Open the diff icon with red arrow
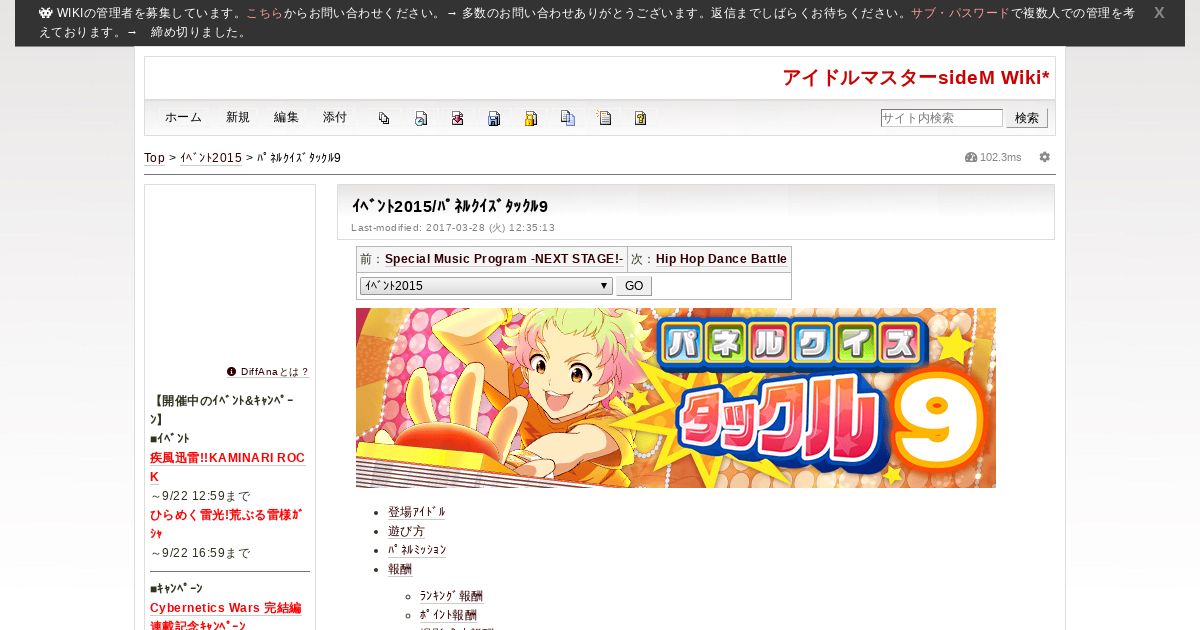Screen dimensions: 1200x630 pyautogui.click(x=457, y=118)
